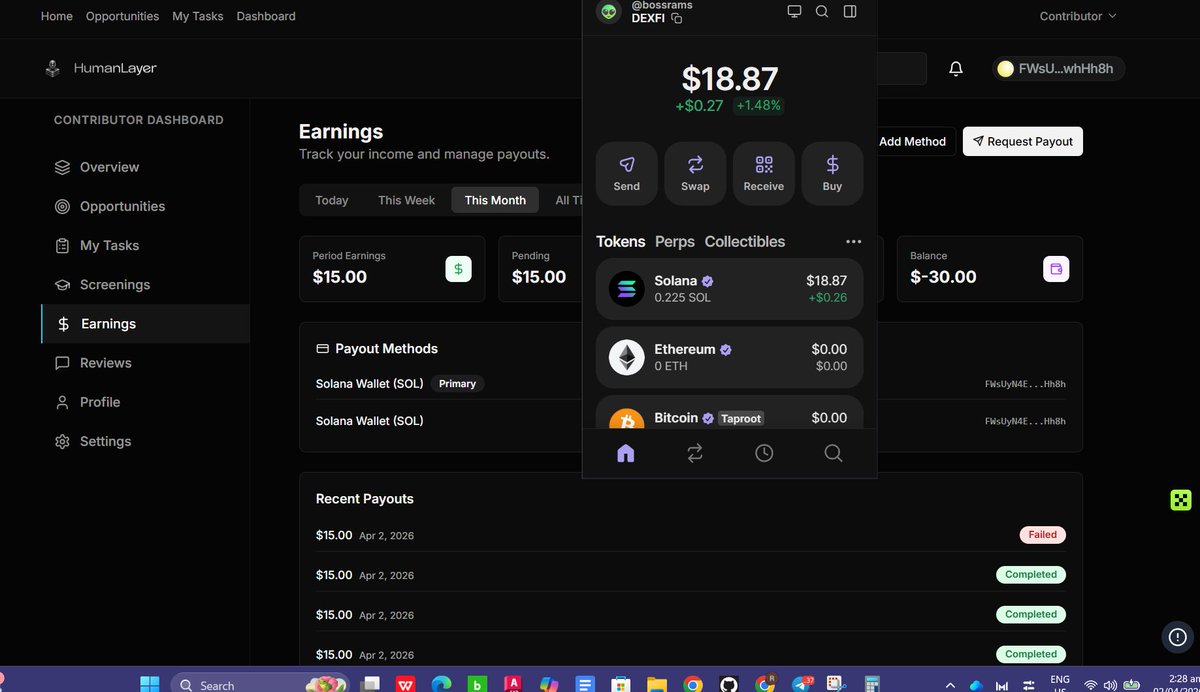Image resolution: width=1200 pixels, height=692 pixels.
Task: Go to Screenings in sidebar
Action: 145,285
